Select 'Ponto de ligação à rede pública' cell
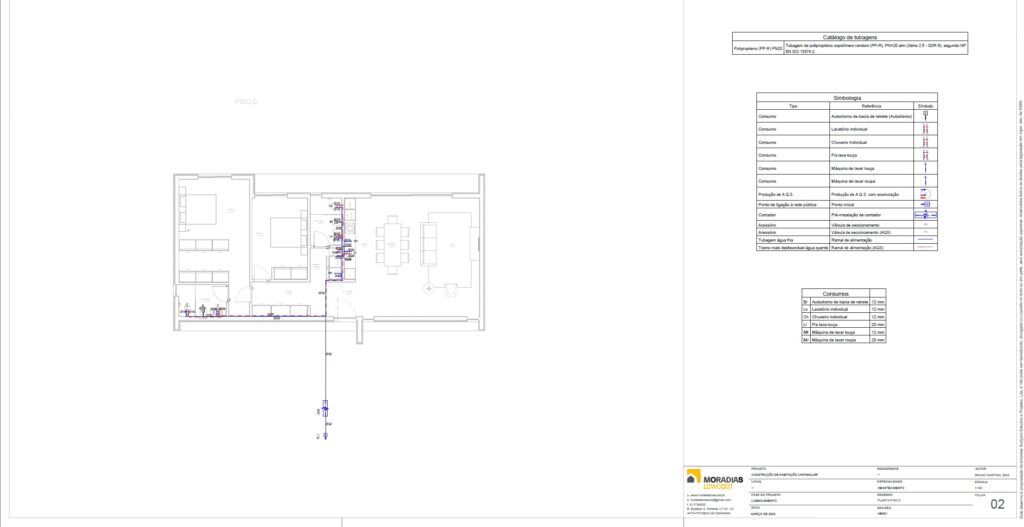This screenshot has height=527, width=1024. [793, 204]
